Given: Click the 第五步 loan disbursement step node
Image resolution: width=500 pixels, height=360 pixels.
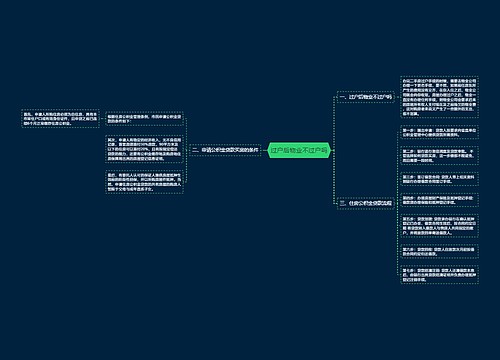Looking at the screenshot, I should pyautogui.click(x=439, y=226).
